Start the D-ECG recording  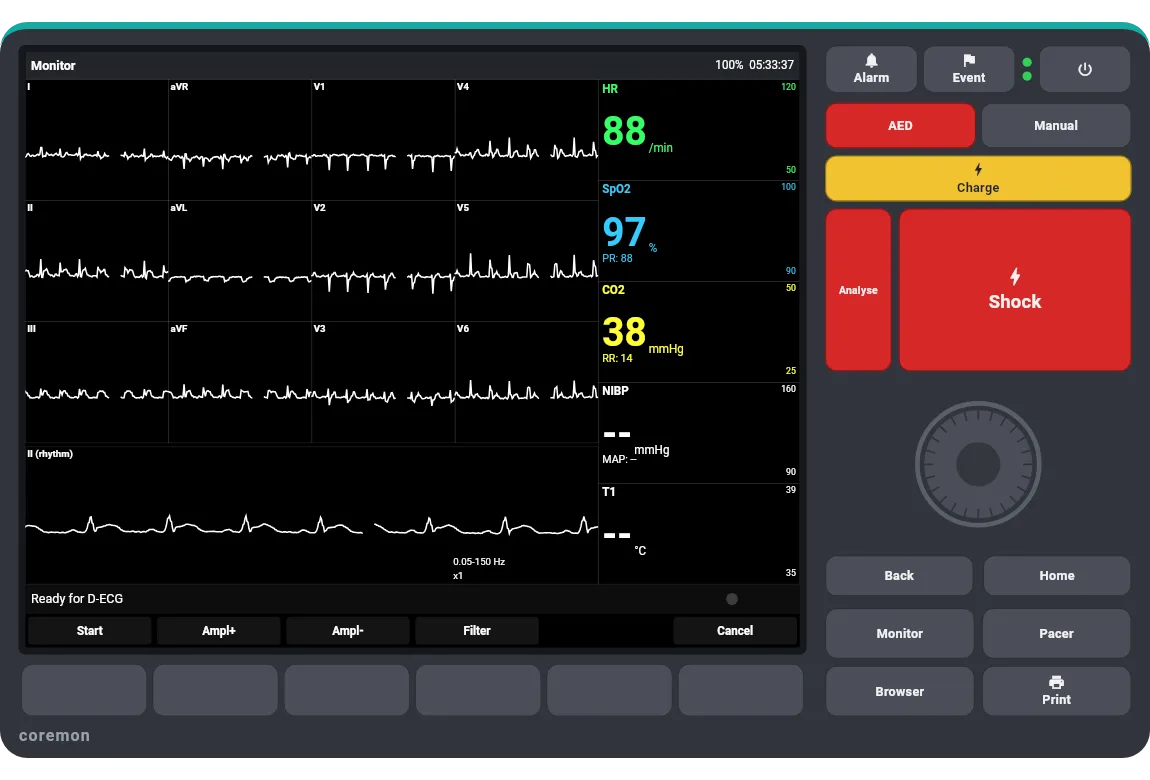[x=89, y=630]
